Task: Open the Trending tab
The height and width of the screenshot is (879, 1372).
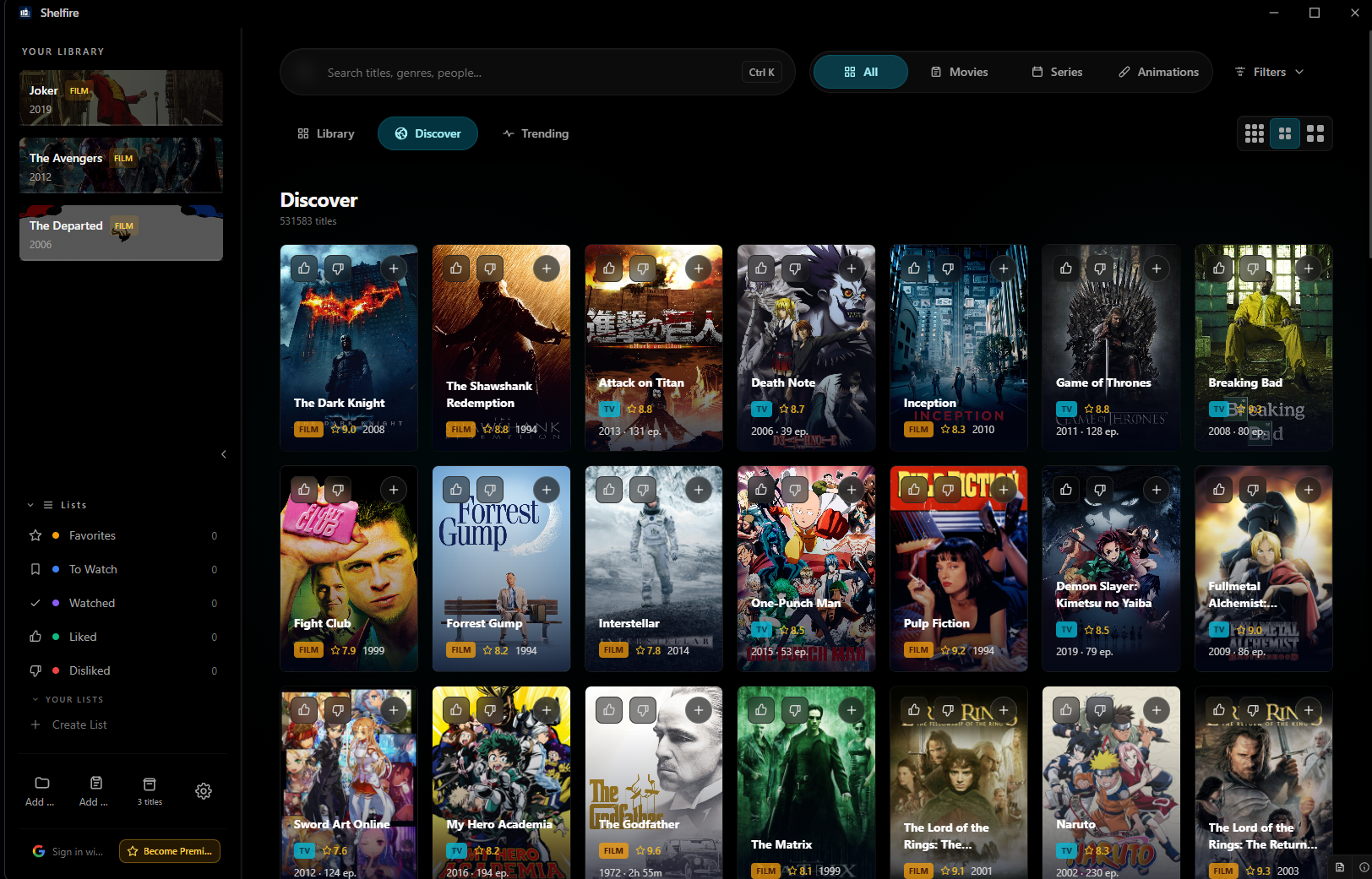Action: coord(536,133)
